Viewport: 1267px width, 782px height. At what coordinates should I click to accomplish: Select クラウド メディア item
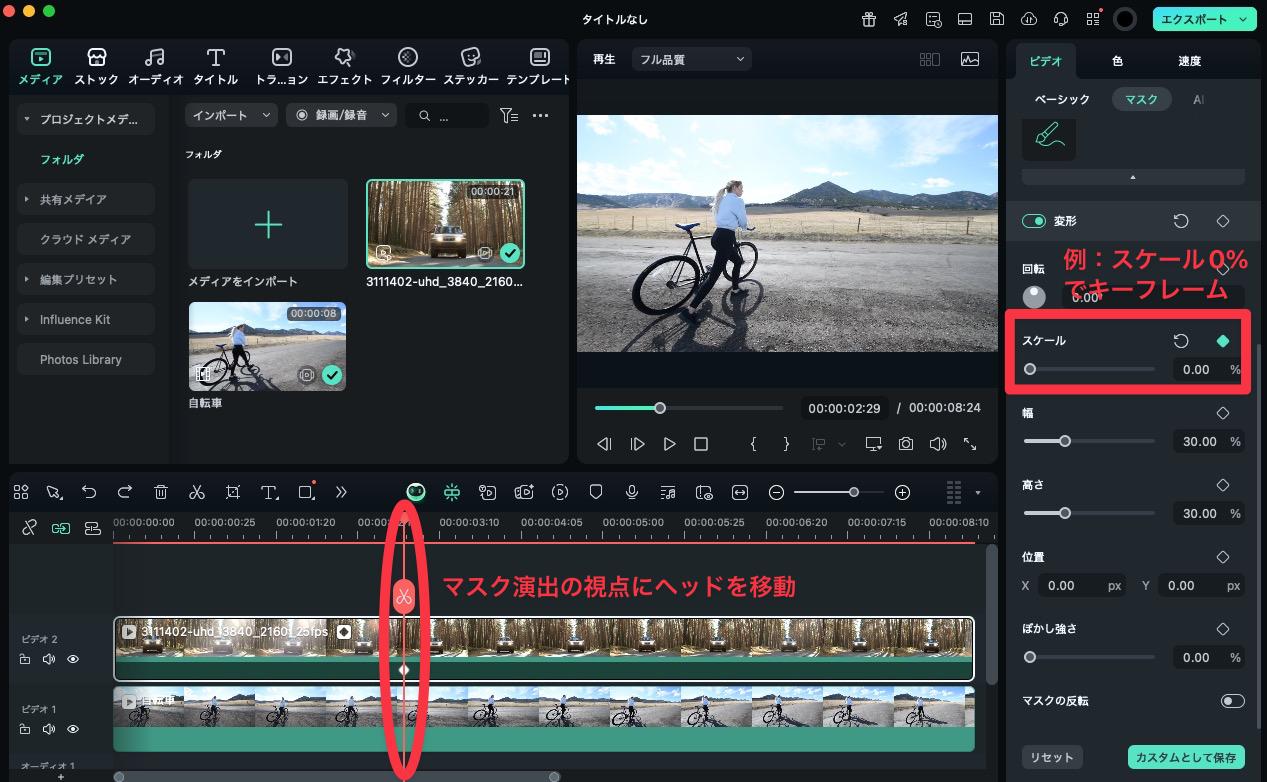pyautogui.click(x=86, y=239)
